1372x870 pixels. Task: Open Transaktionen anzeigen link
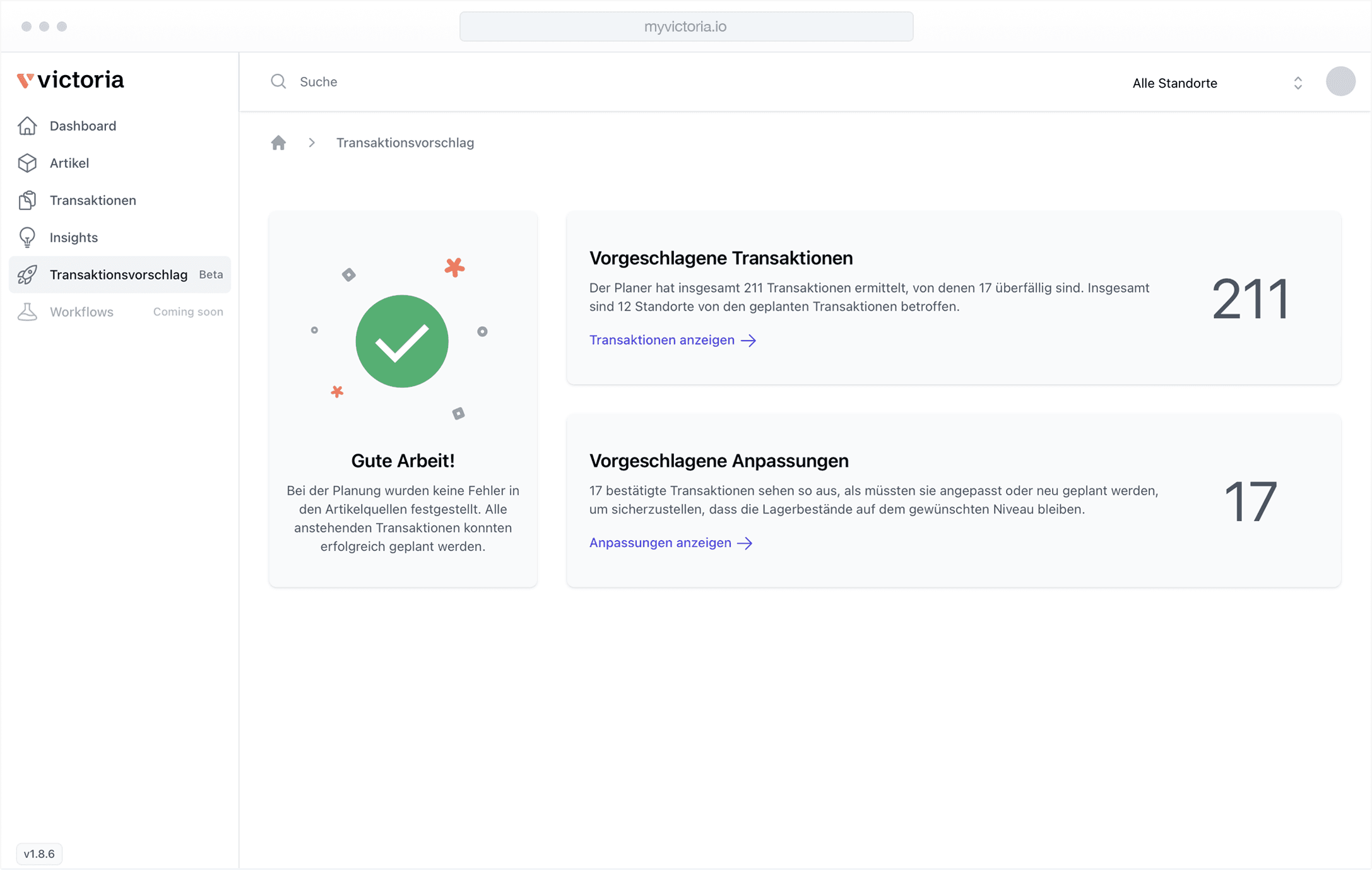coord(661,340)
